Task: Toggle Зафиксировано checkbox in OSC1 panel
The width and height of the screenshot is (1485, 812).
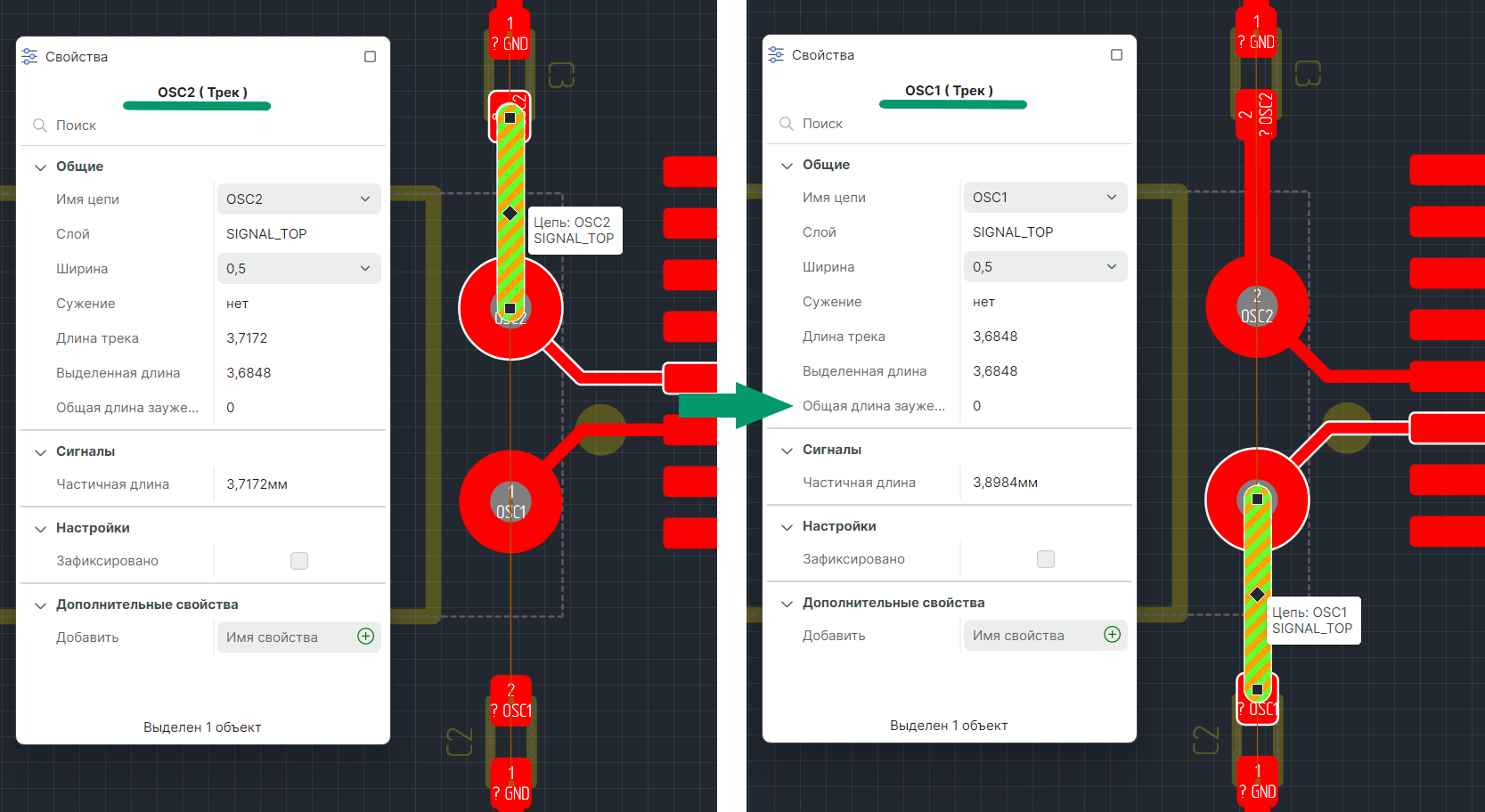Action: [x=1046, y=559]
